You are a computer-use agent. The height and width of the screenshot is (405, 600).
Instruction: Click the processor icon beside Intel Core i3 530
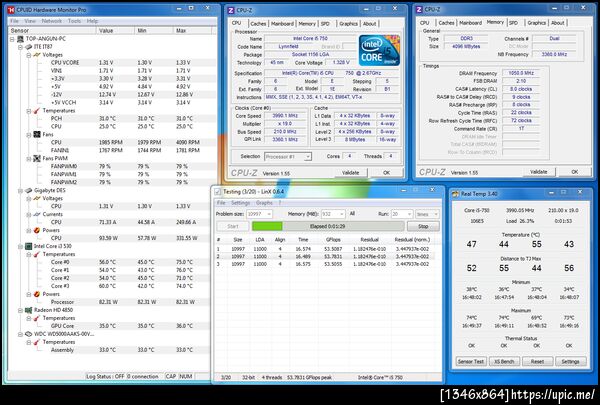[29, 246]
